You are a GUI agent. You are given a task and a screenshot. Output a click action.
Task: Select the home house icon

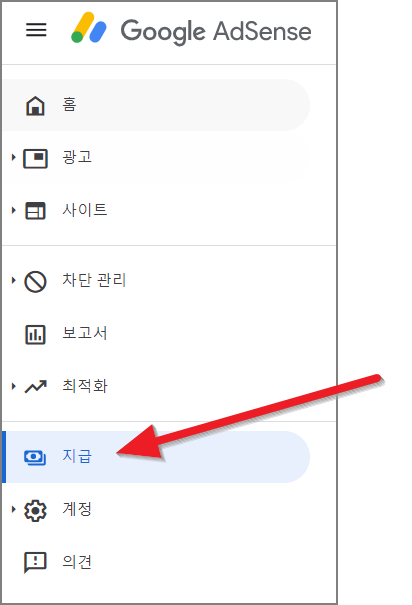tap(35, 105)
